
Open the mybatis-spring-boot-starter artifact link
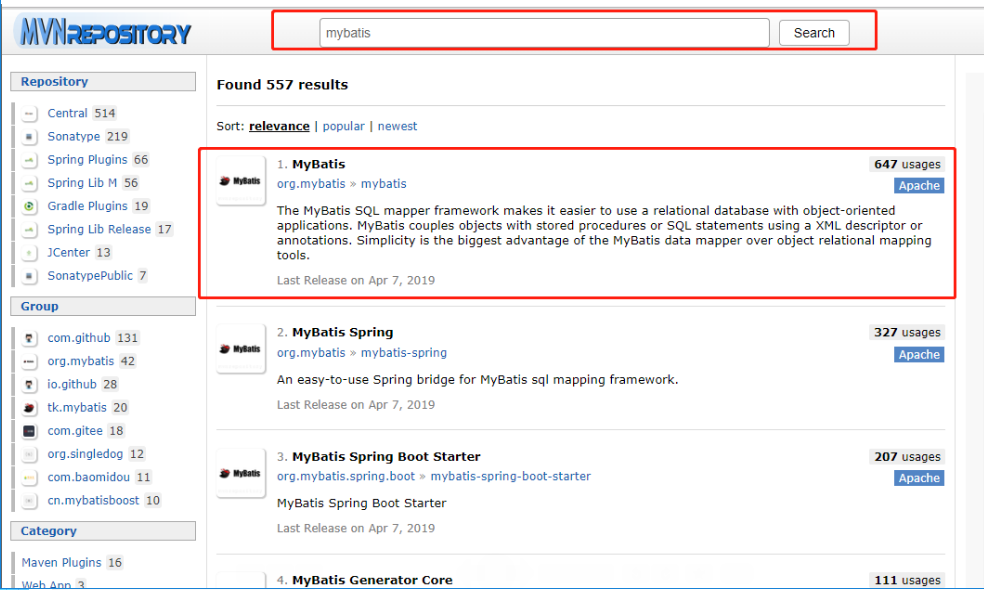tap(511, 476)
